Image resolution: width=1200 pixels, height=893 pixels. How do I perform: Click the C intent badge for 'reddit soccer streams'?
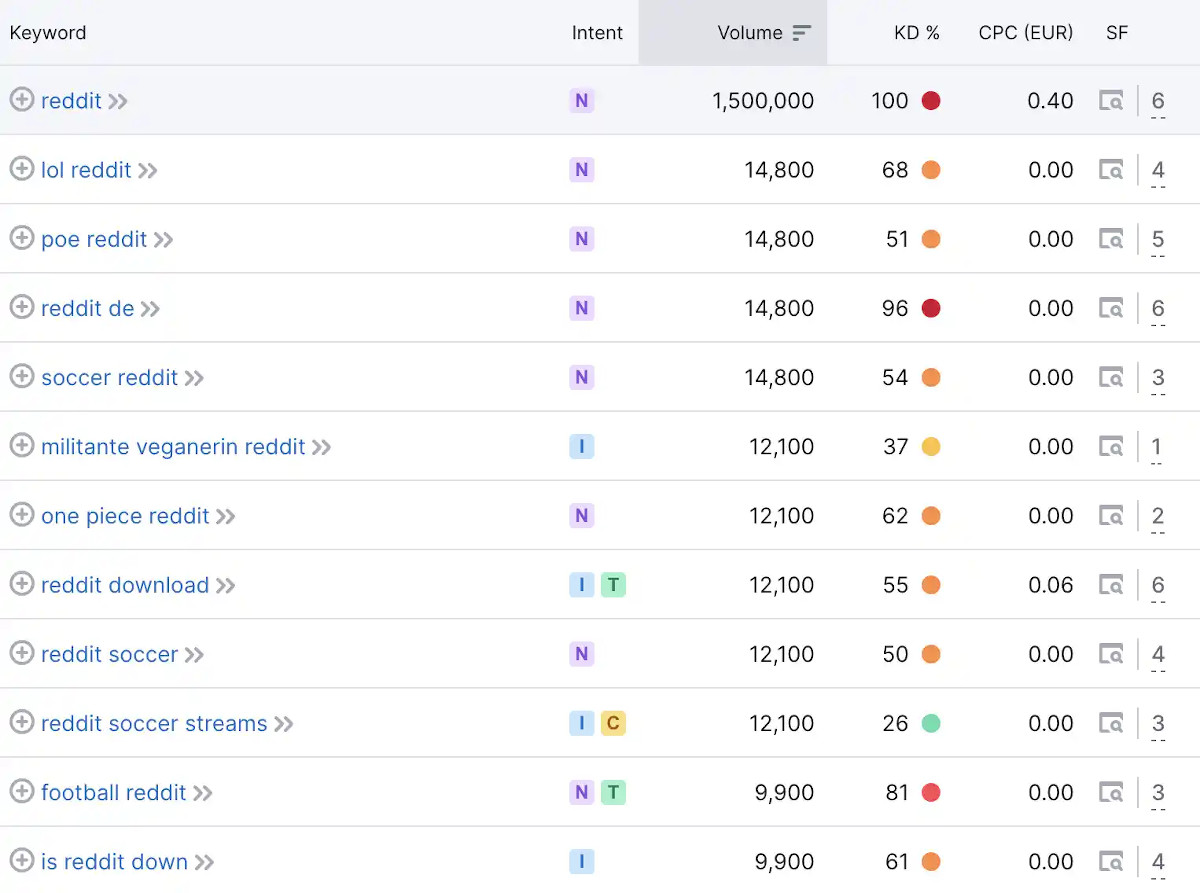pyautogui.click(x=613, y=722)
